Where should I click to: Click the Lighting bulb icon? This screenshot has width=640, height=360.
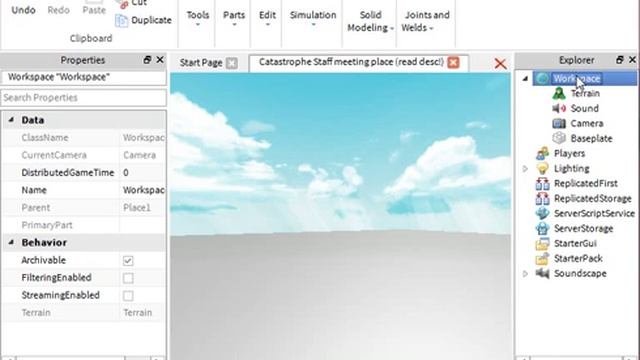click(x=542, y=169)
